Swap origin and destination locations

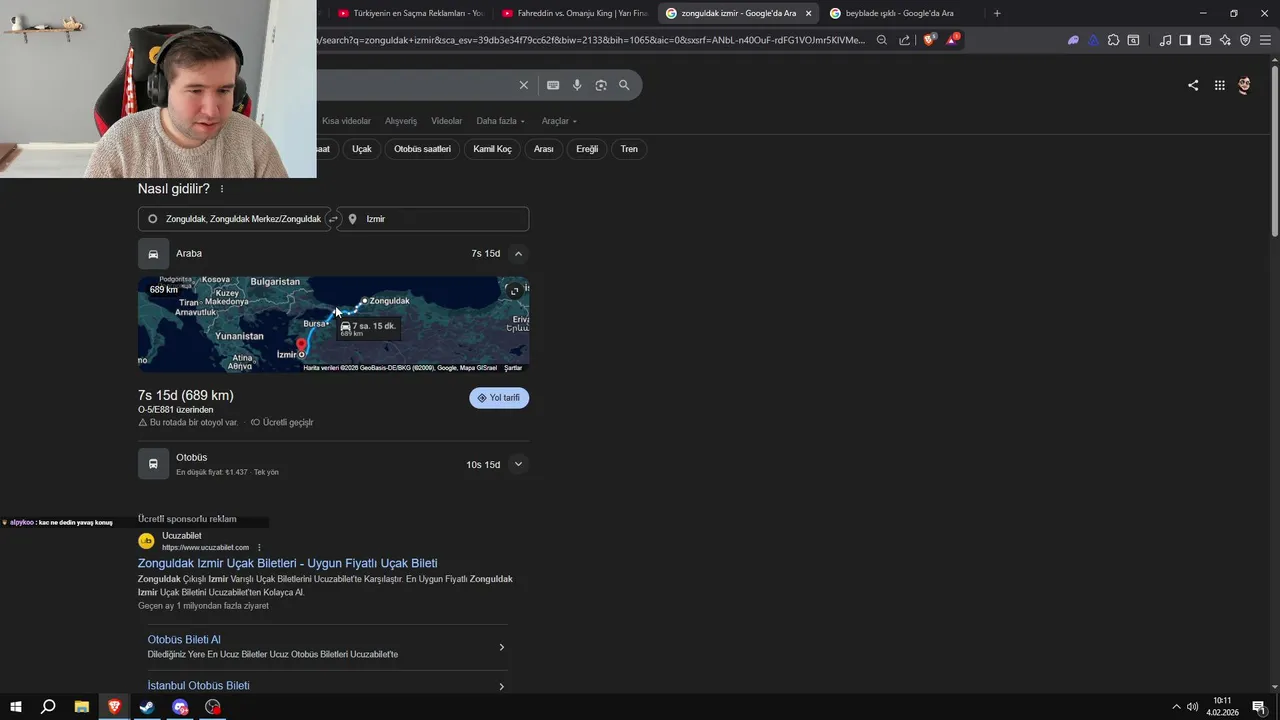tap(333, 219)
